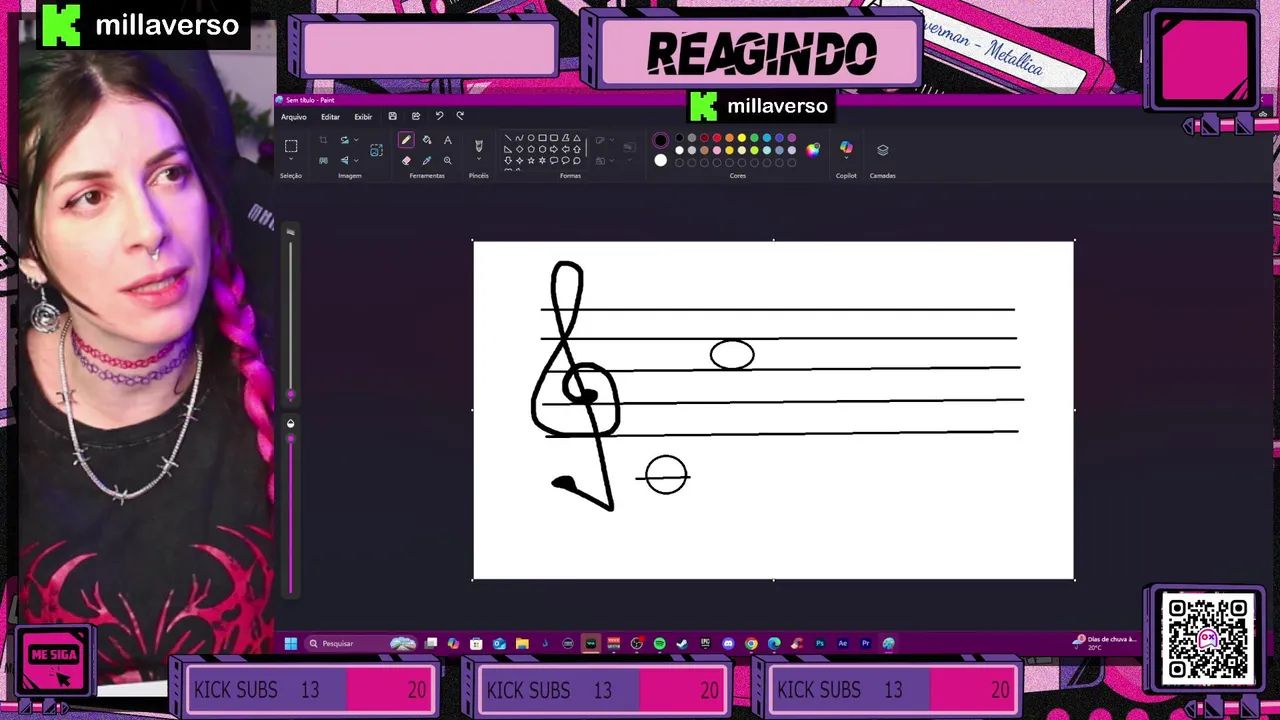
Task: Pick the orange color swatch
Action: pos(729,138)
